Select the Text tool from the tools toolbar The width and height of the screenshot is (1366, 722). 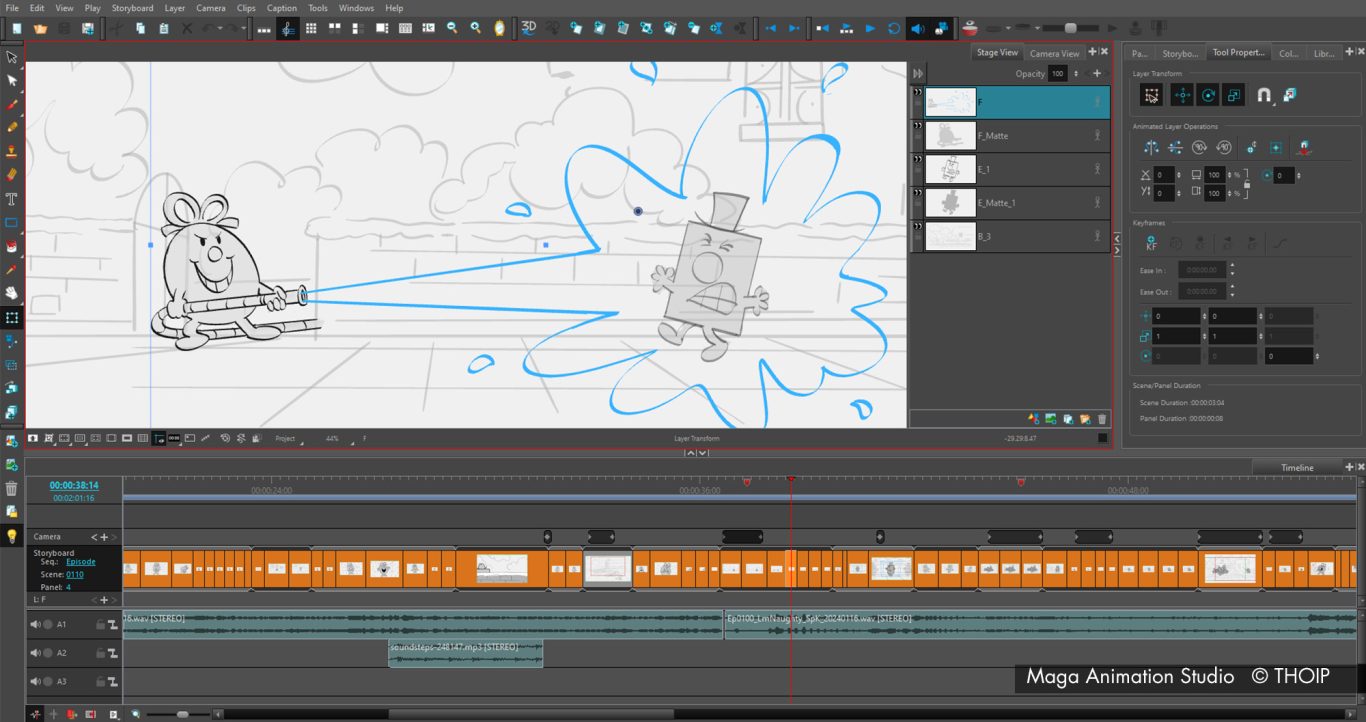[12, 198]
